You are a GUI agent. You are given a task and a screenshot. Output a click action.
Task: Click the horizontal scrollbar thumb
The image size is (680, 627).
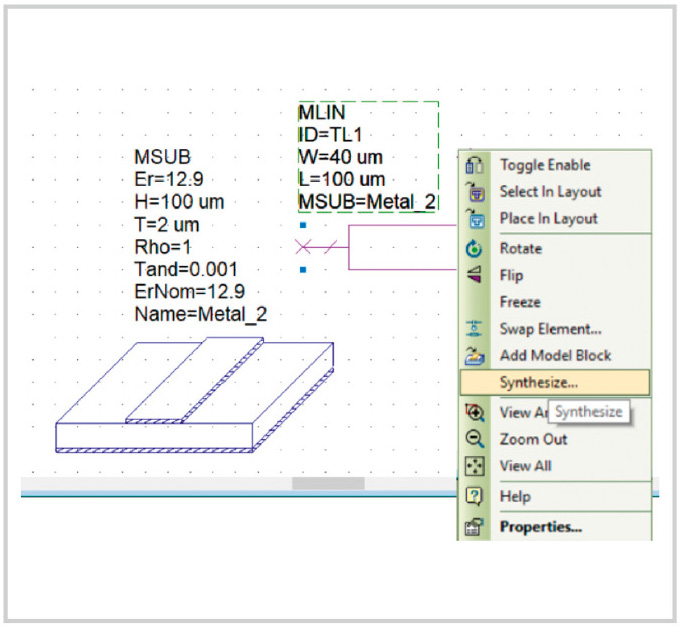pos(328,484)
